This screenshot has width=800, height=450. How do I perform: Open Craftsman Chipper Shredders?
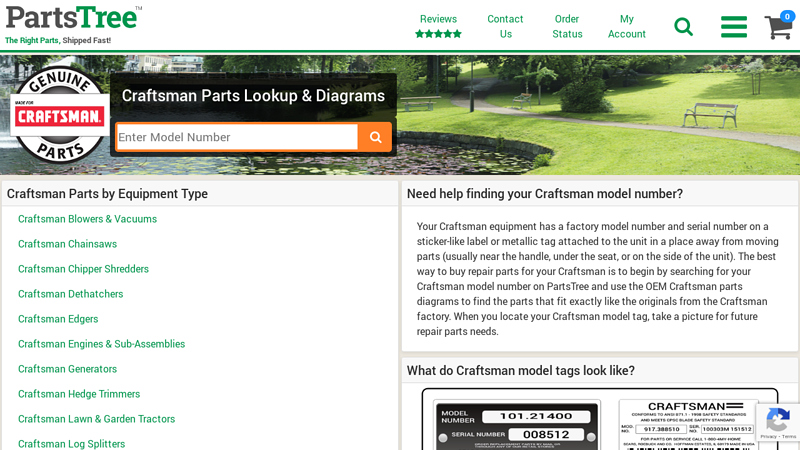tap(83, 269)
